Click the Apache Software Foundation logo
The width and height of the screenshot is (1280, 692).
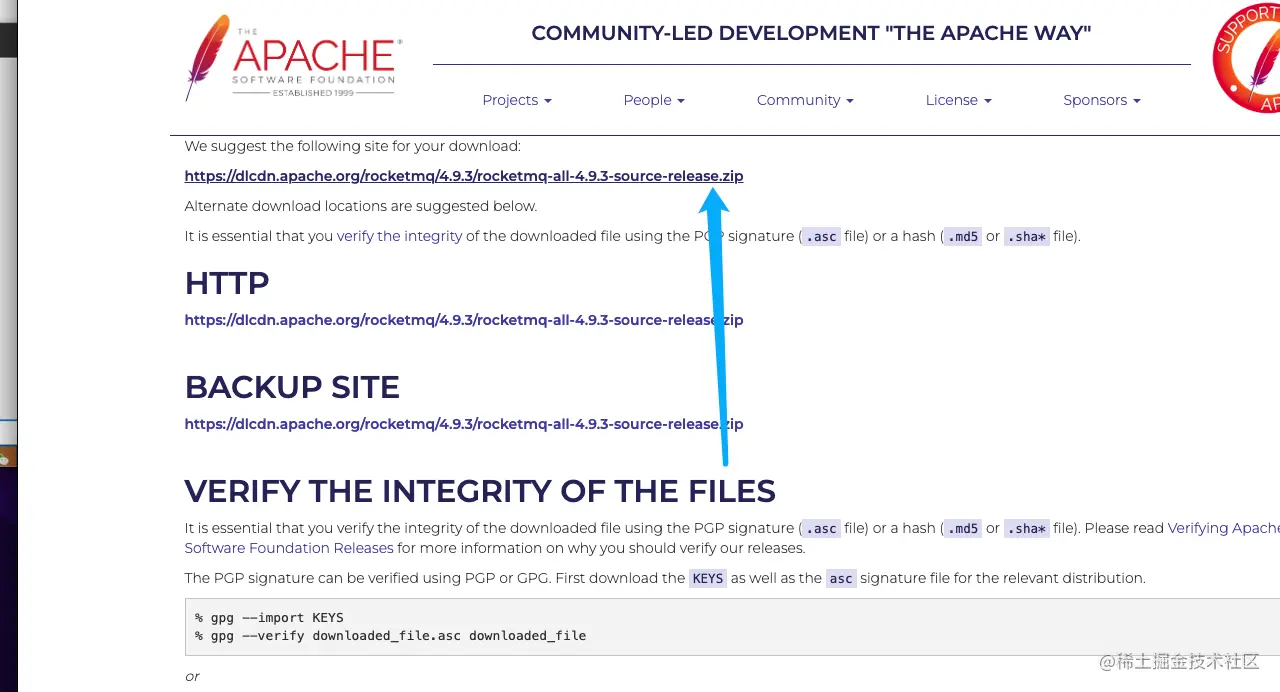(294, 58)
